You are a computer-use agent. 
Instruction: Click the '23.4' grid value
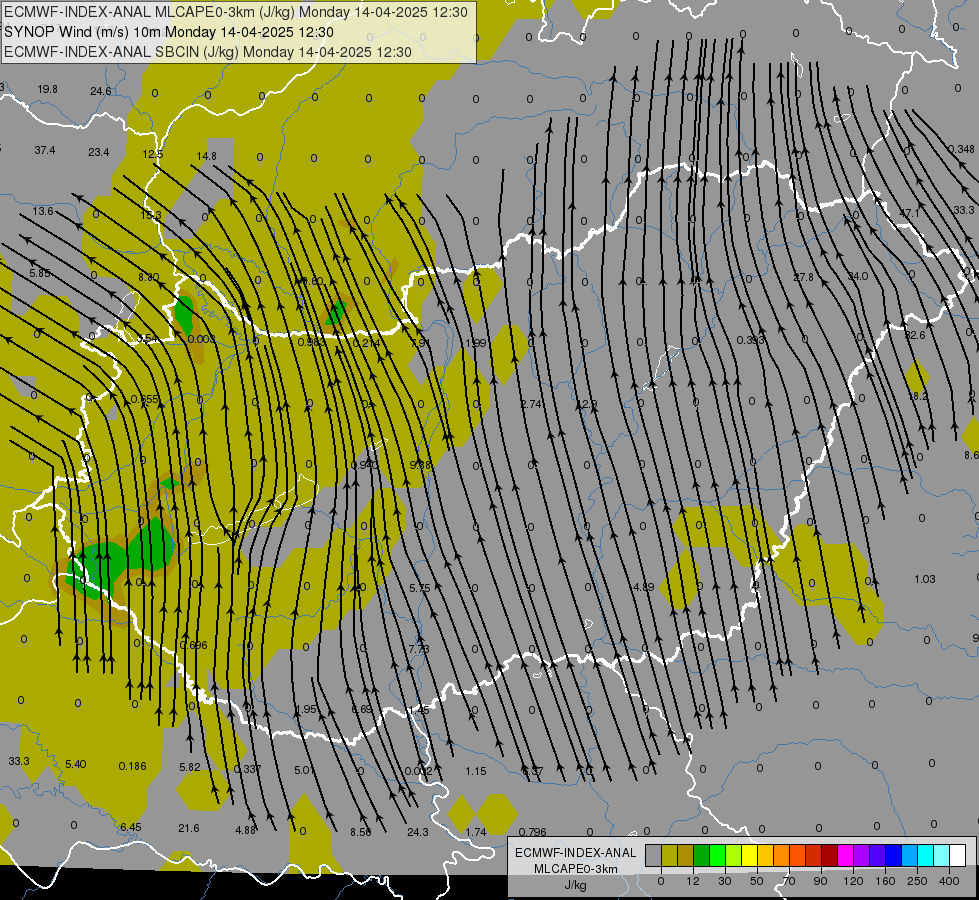pyautogui.click(x=99, y=152)
